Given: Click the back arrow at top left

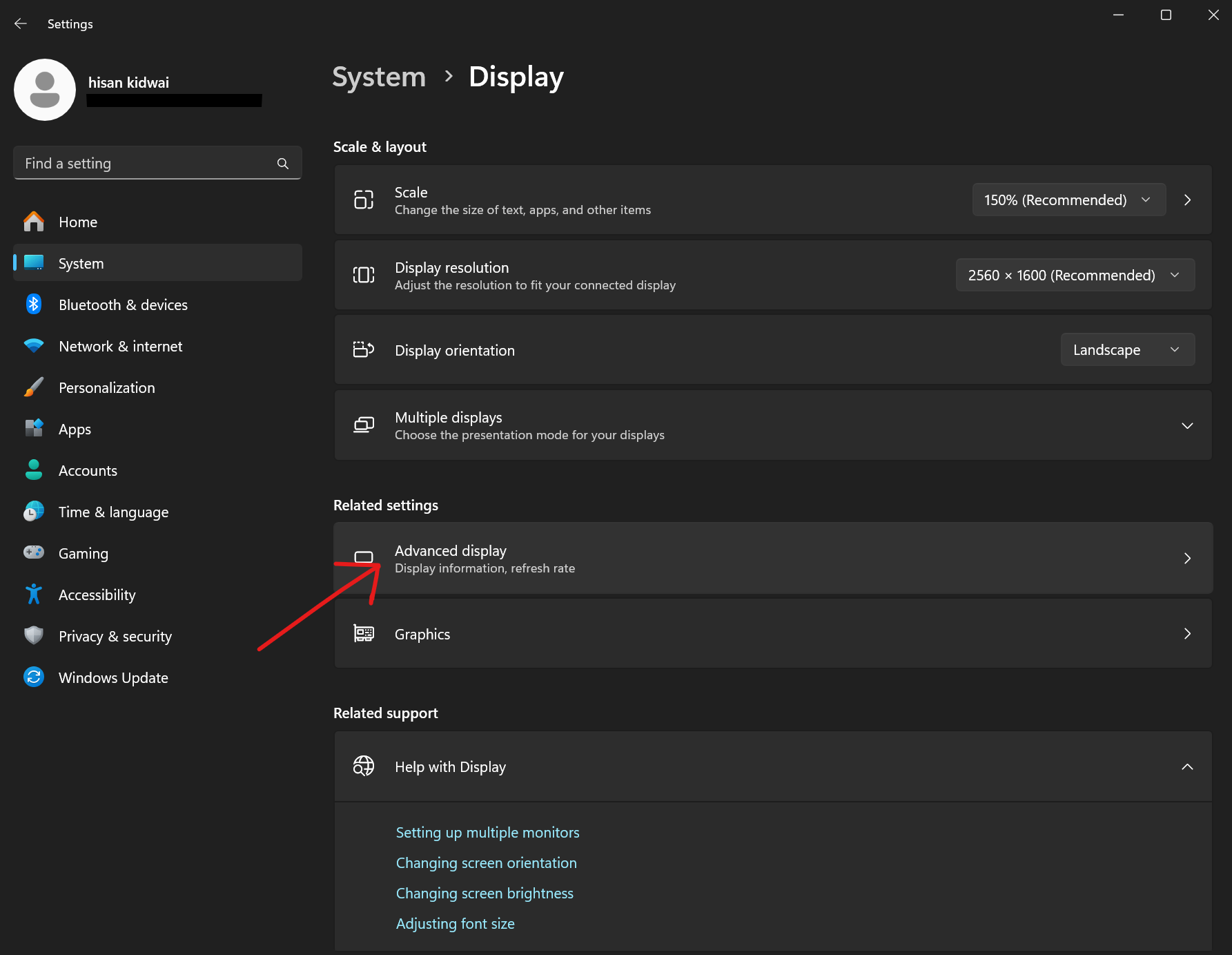Looking at the screenshot, I should [x=20, y=23].
